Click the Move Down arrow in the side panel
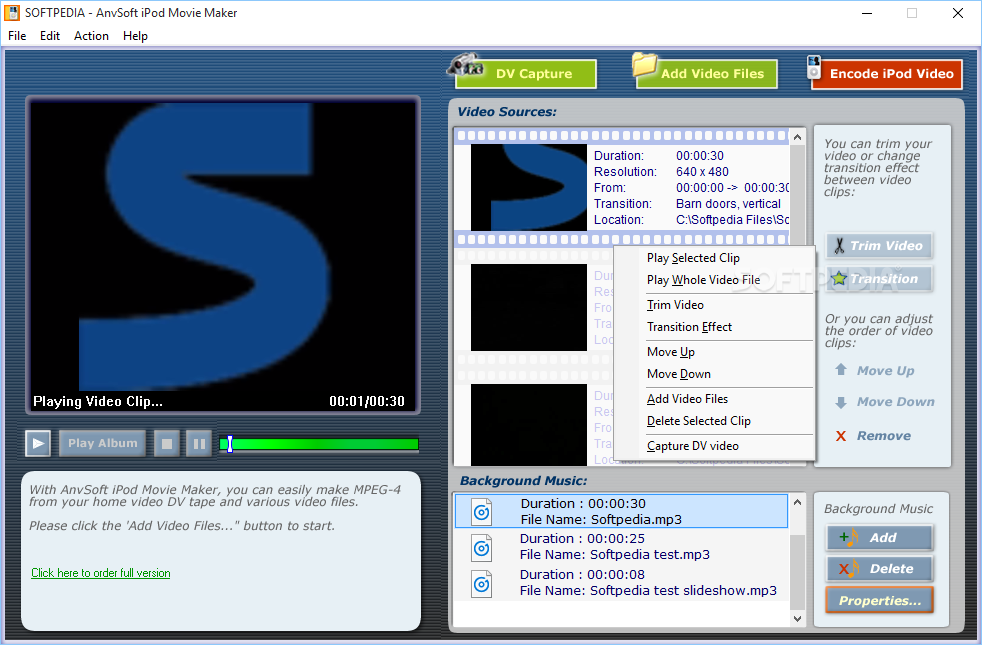982x645 pixels. click(x=884, y=401)
